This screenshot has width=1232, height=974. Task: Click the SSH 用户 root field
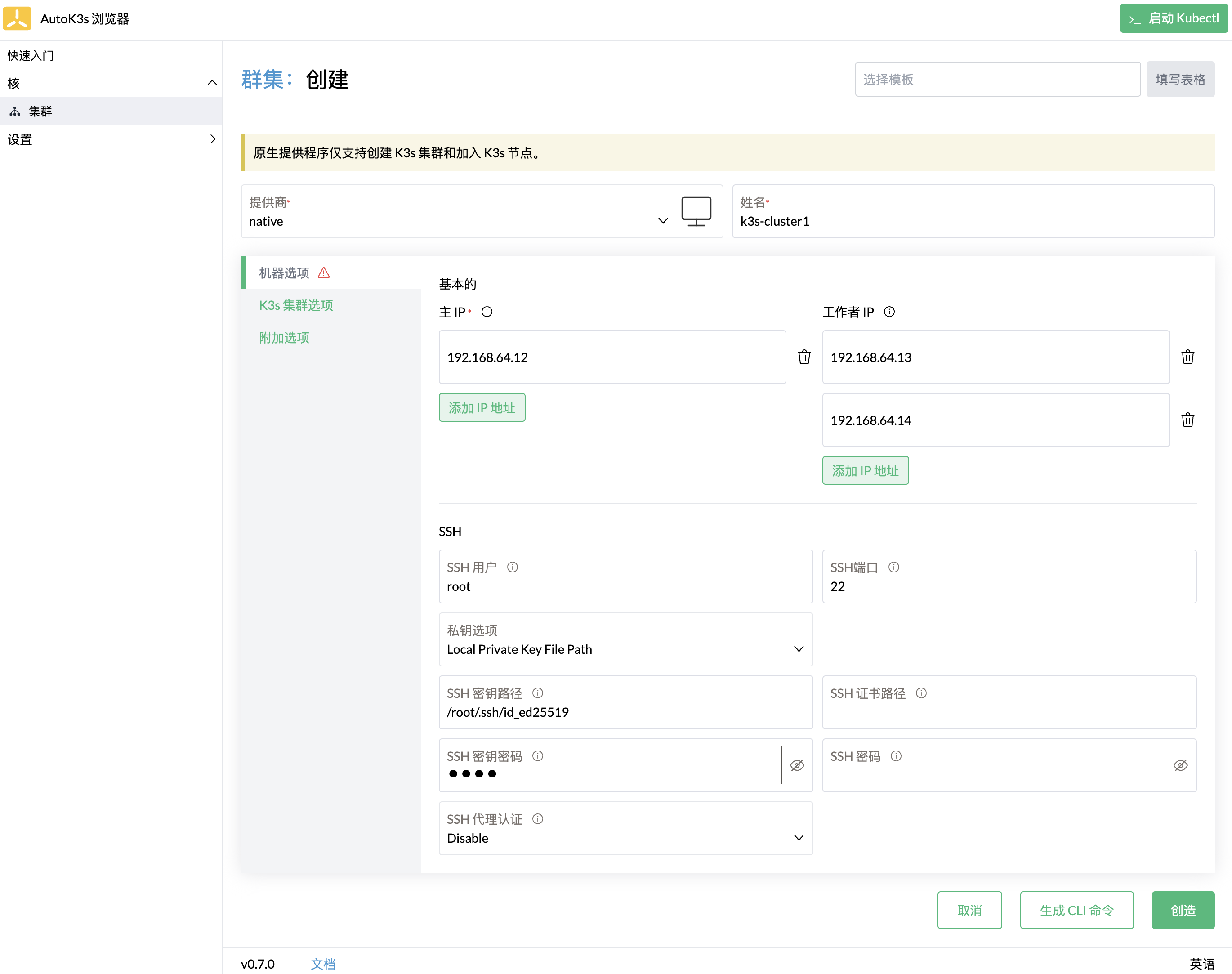pos(625,576)
